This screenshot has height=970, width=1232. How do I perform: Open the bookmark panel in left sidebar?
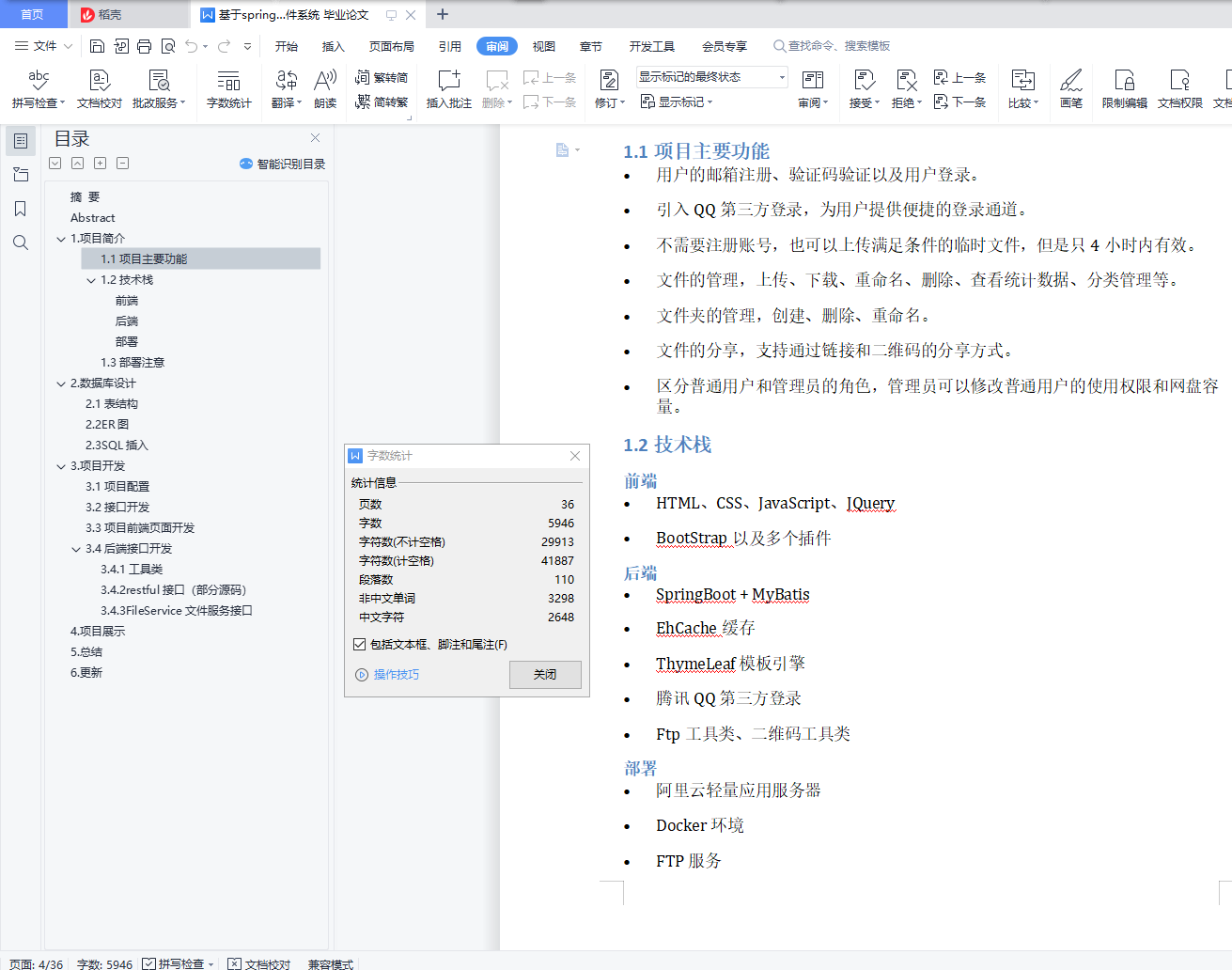click(21, 209)
